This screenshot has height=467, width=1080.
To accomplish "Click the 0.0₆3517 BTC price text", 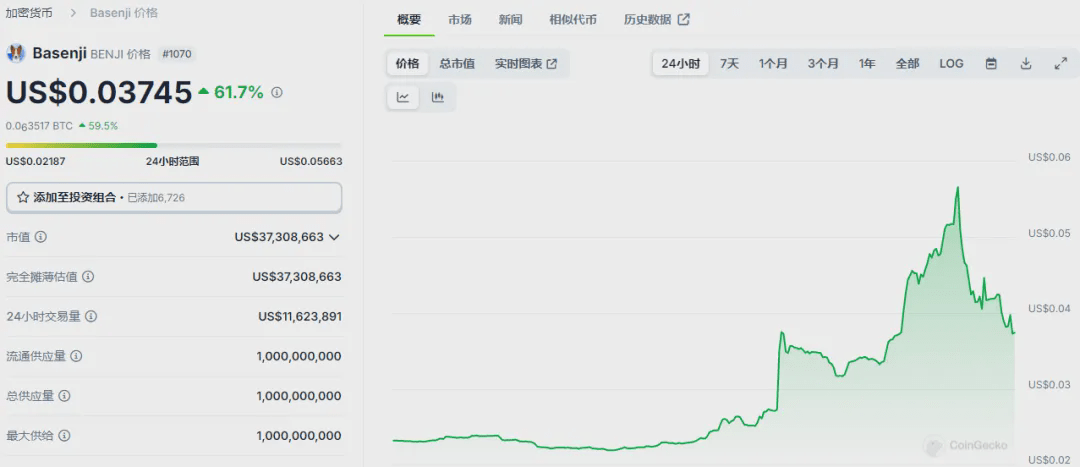I will pos(37,126).
